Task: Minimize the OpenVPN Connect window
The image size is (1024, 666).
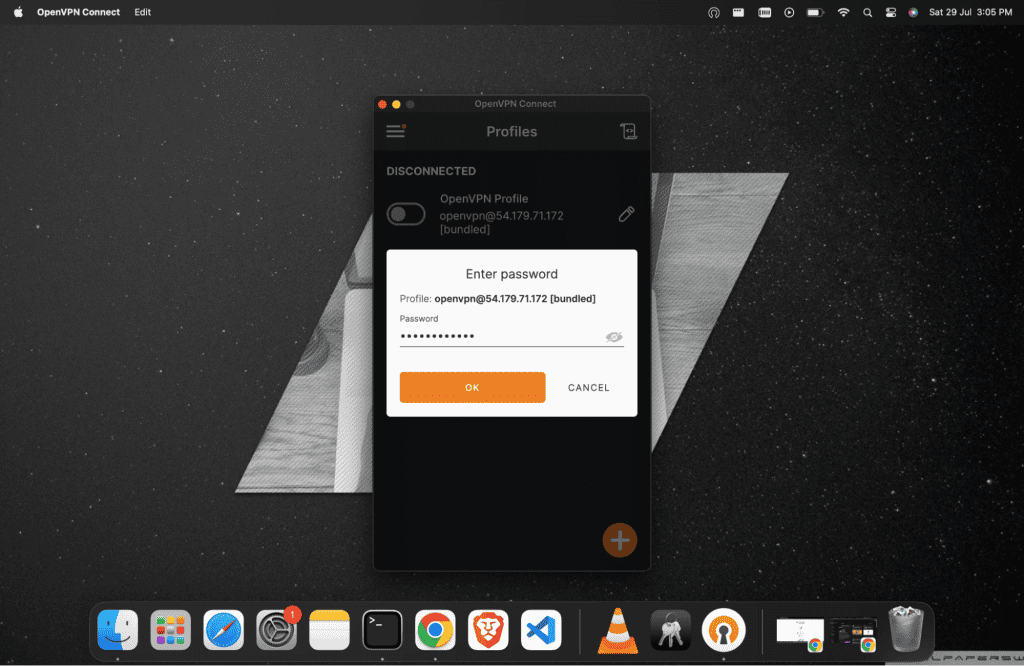Action: (x=396, y=104)
